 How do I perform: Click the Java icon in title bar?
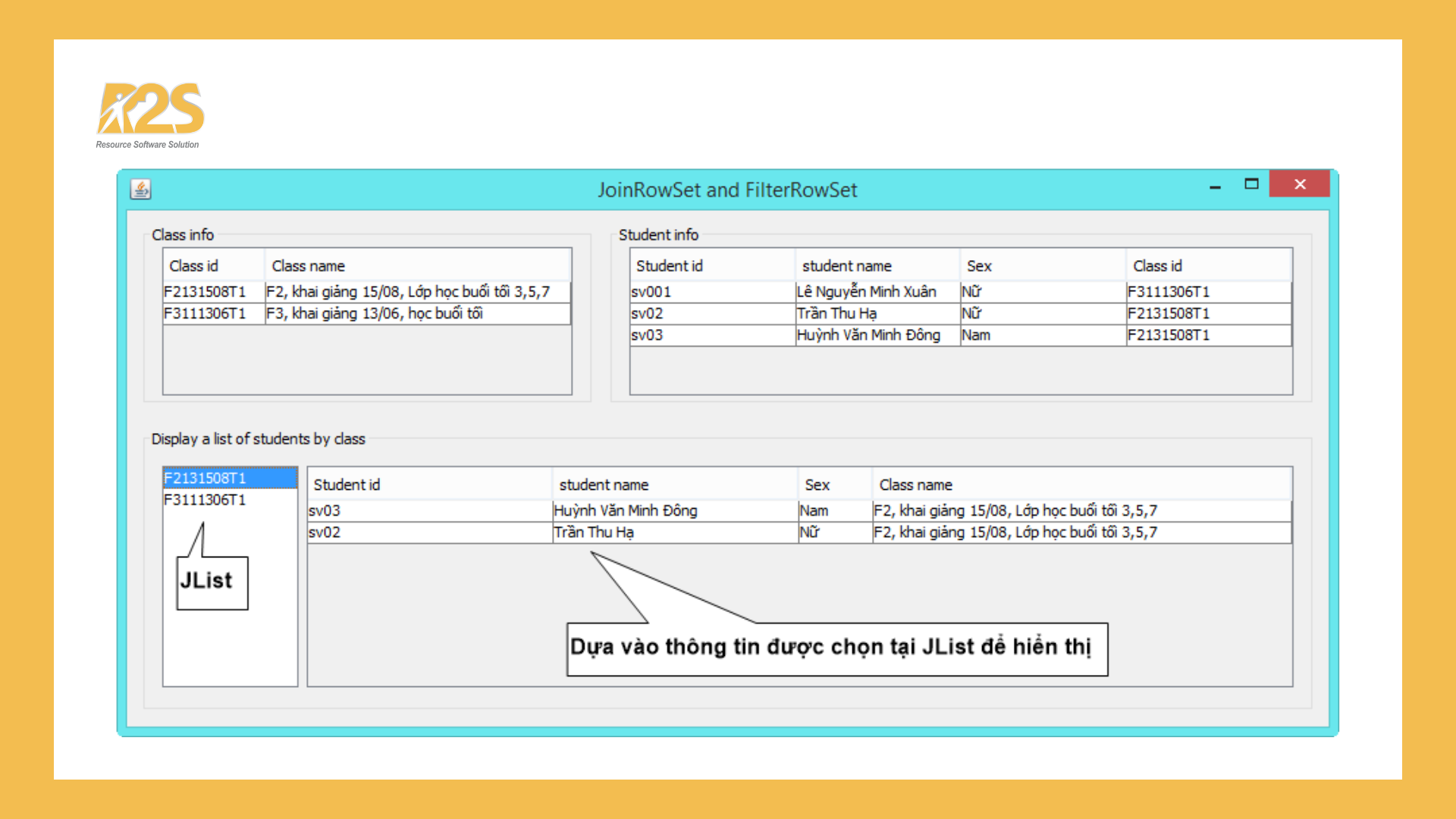coord(141,189)
